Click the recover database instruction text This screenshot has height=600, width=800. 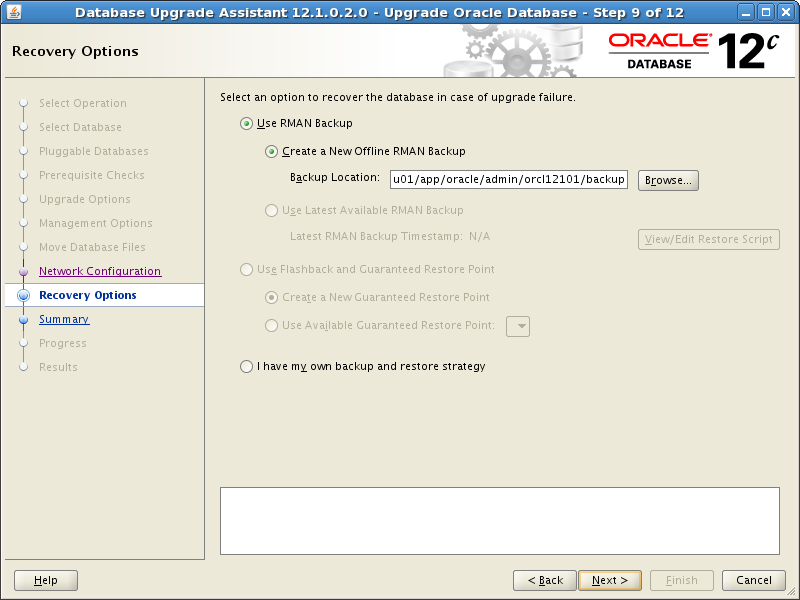pyautogui.click(x=398, y=97)
